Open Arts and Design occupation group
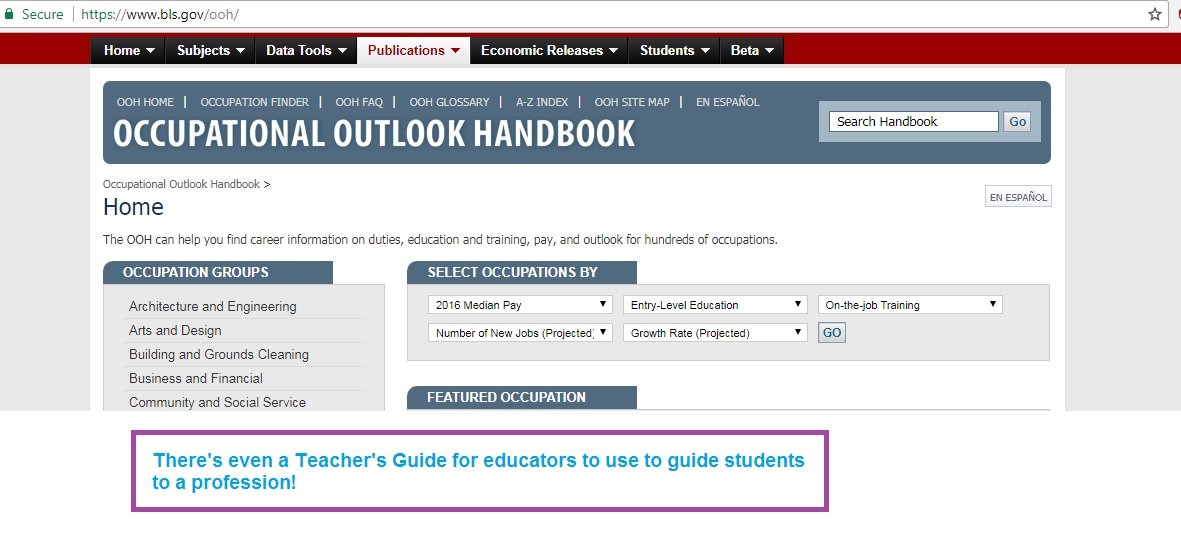 point(175,331)
